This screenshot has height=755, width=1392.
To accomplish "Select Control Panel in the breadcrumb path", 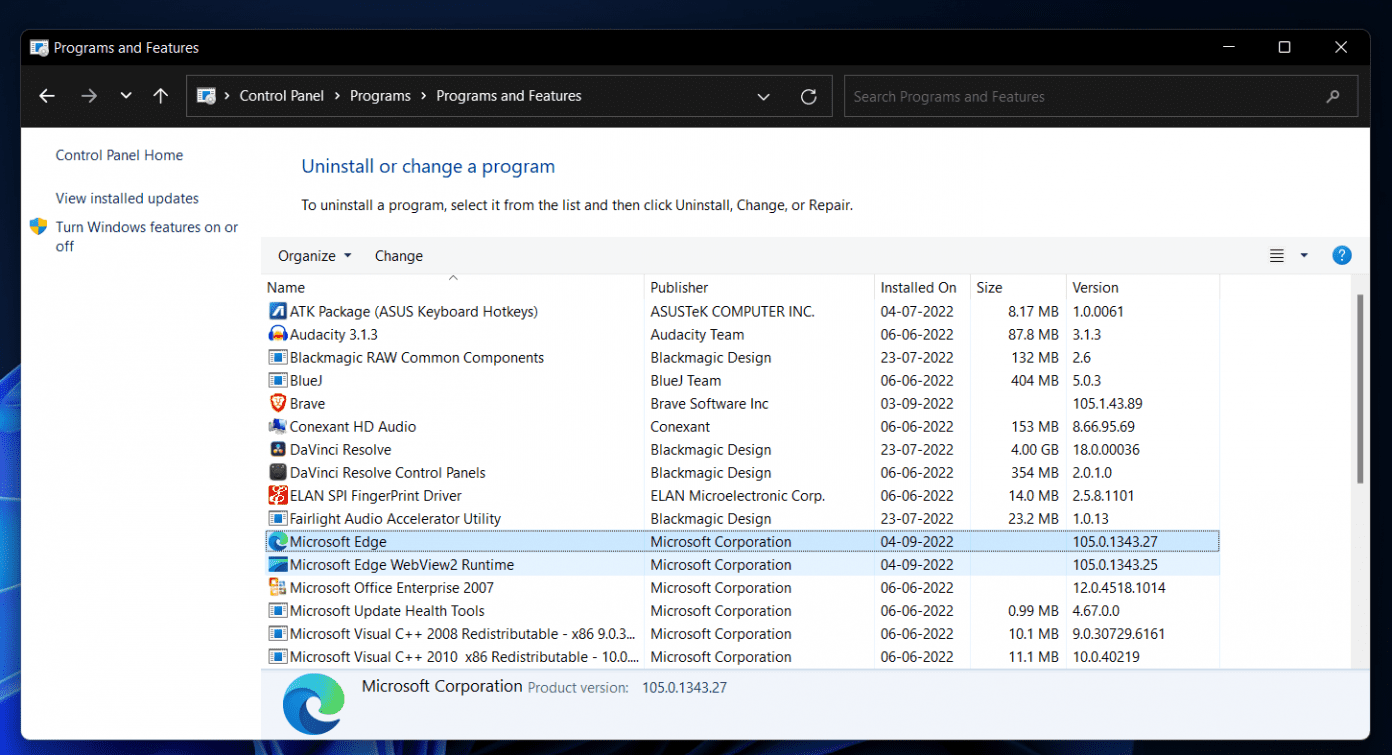I will pyautogui.click(x=282, y=95).
